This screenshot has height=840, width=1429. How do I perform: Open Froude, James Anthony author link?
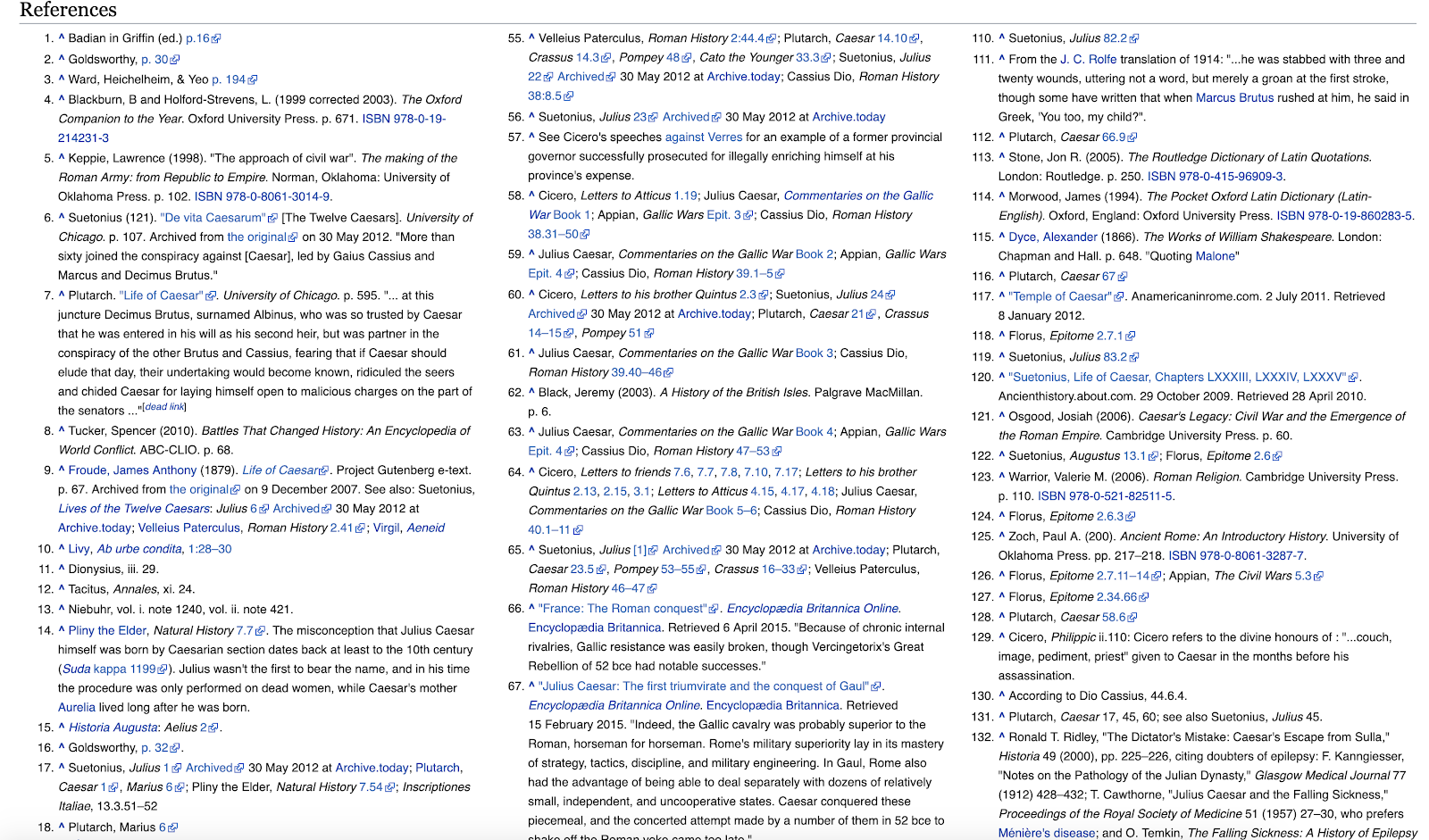[x=132, y=470]
